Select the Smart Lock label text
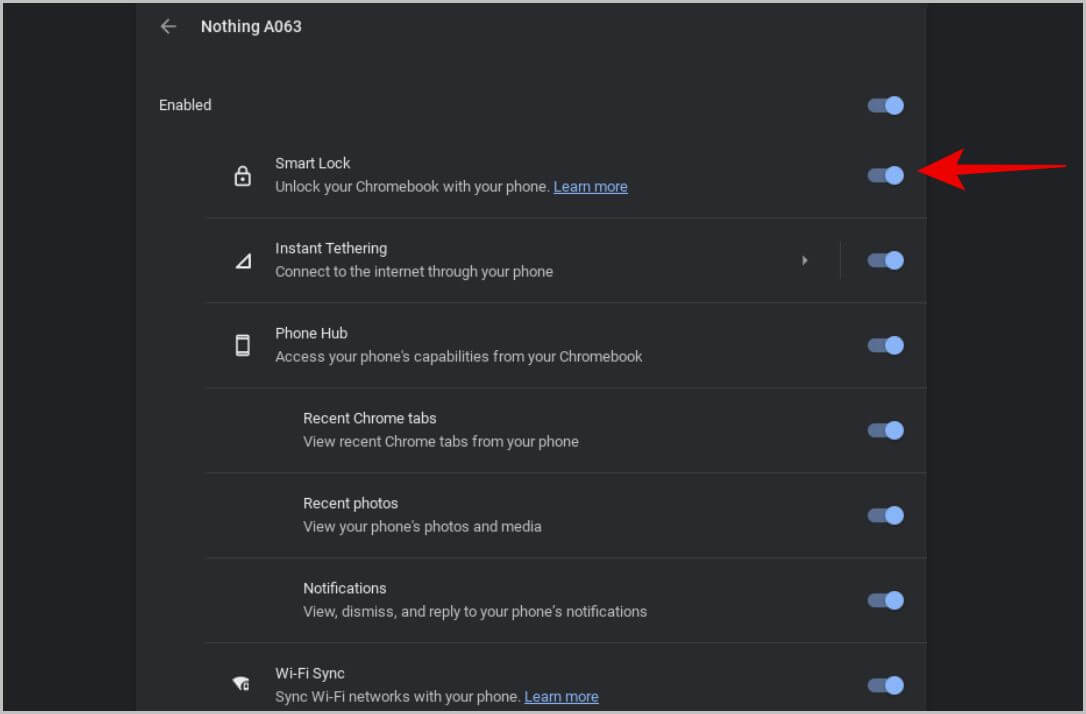The height and width of the screenshot is (714, 1086). tap(312, 163)
